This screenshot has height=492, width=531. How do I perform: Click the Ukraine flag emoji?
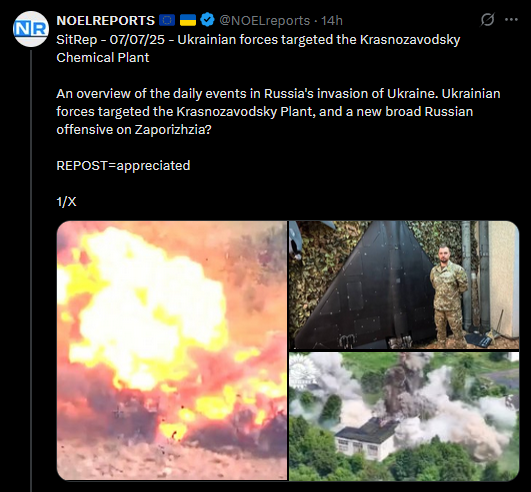[188, 21]
